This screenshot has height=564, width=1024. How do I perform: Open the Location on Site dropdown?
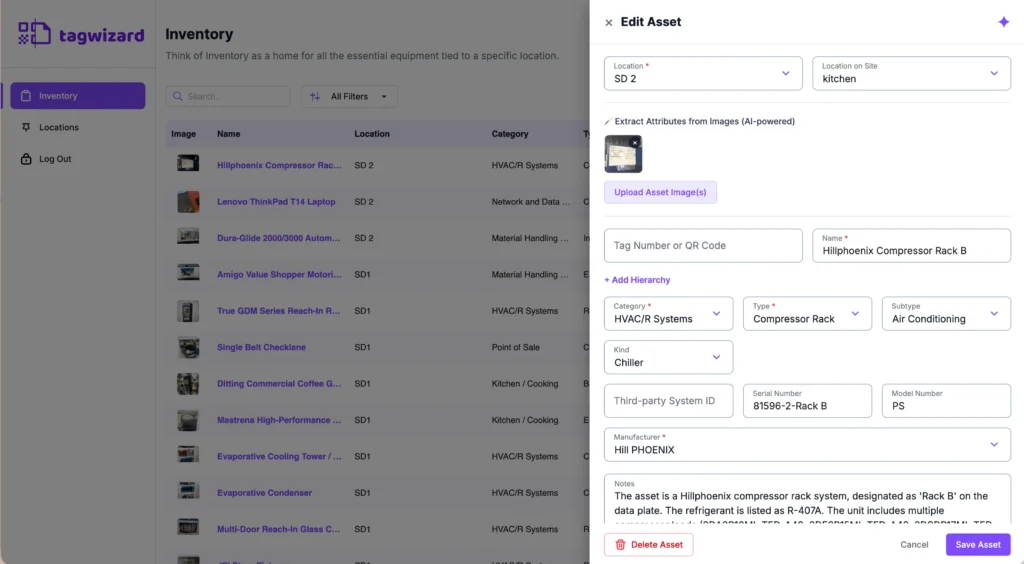pos(911,73)
